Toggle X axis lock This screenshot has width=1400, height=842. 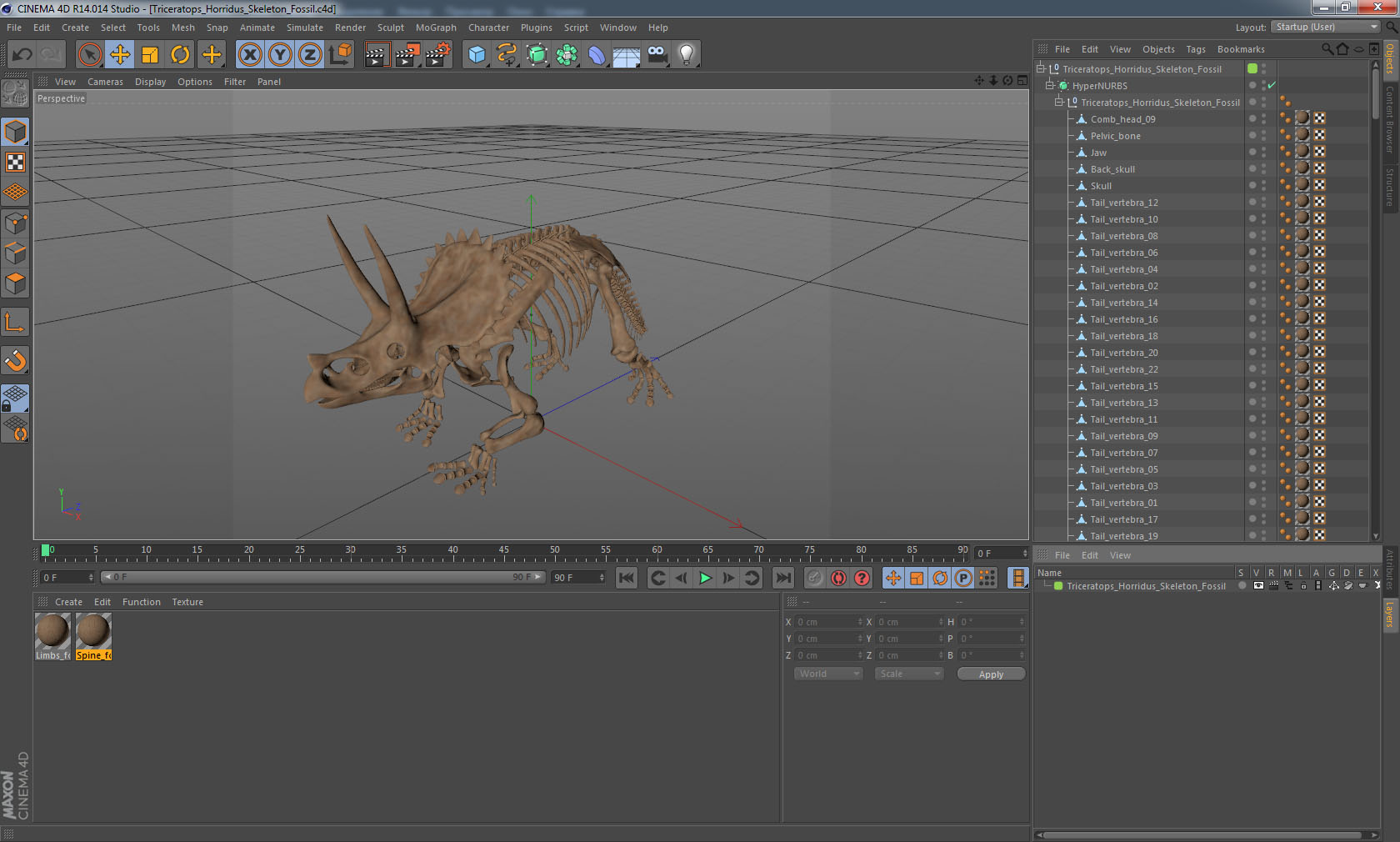tap(249, 55)
